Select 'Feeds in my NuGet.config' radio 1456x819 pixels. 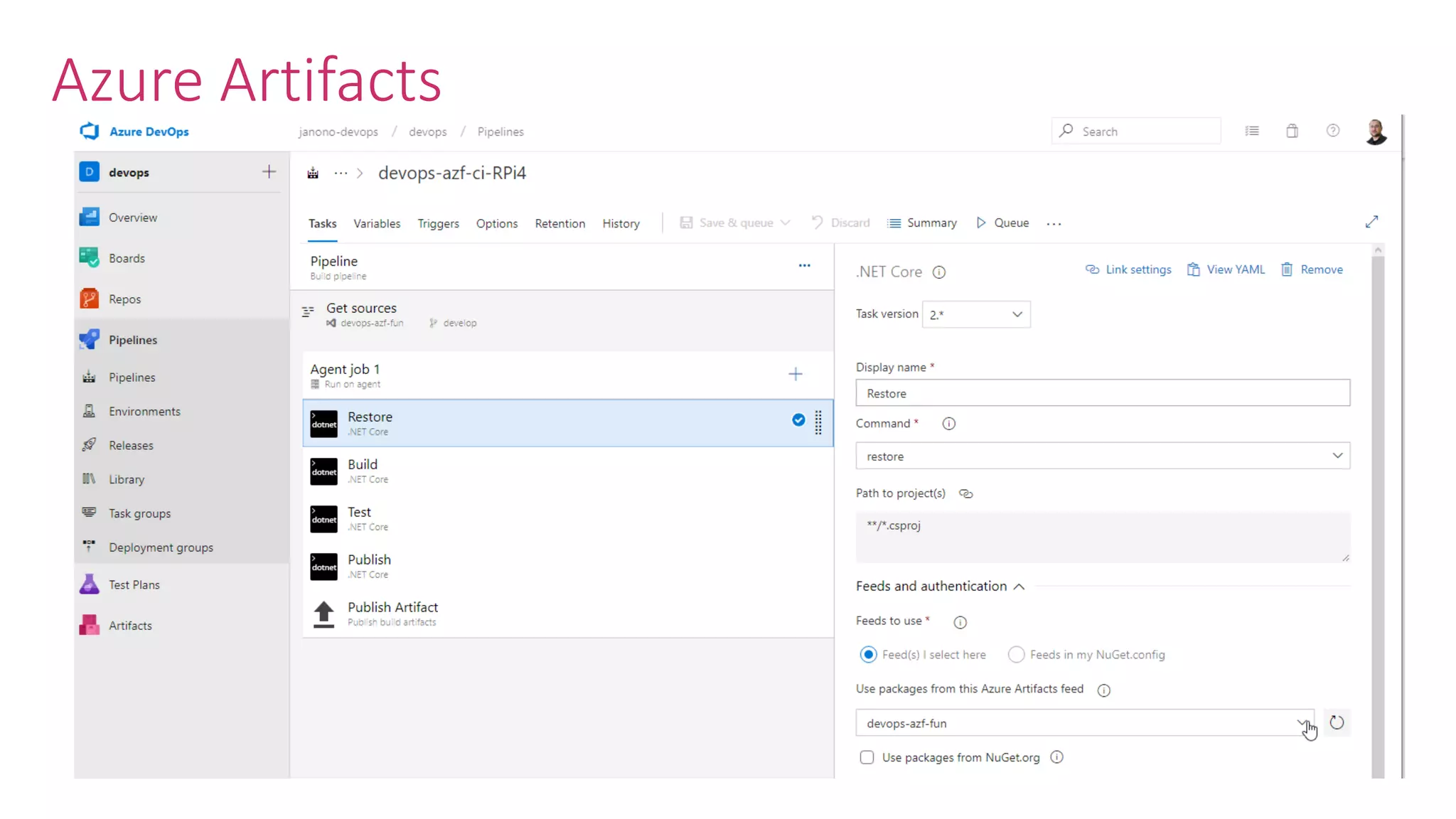1016,655
